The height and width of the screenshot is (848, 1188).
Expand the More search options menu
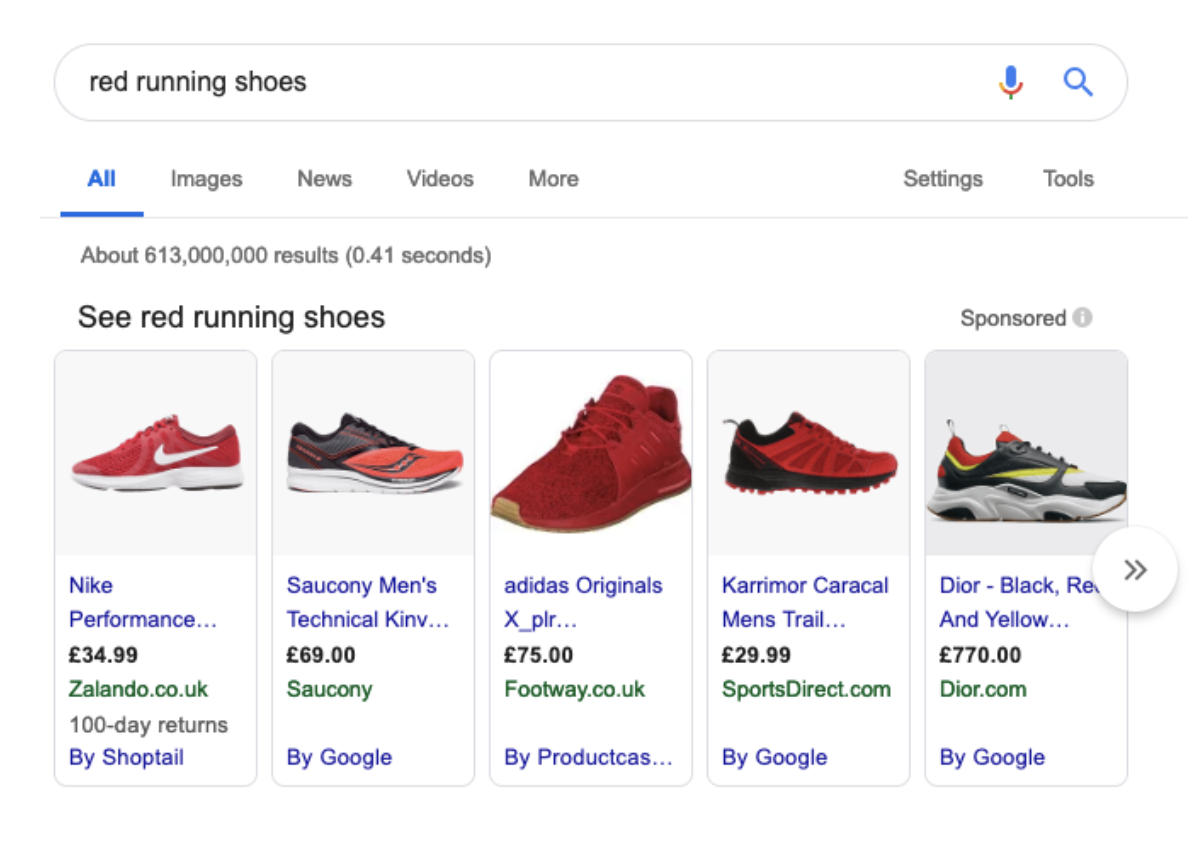552,179
